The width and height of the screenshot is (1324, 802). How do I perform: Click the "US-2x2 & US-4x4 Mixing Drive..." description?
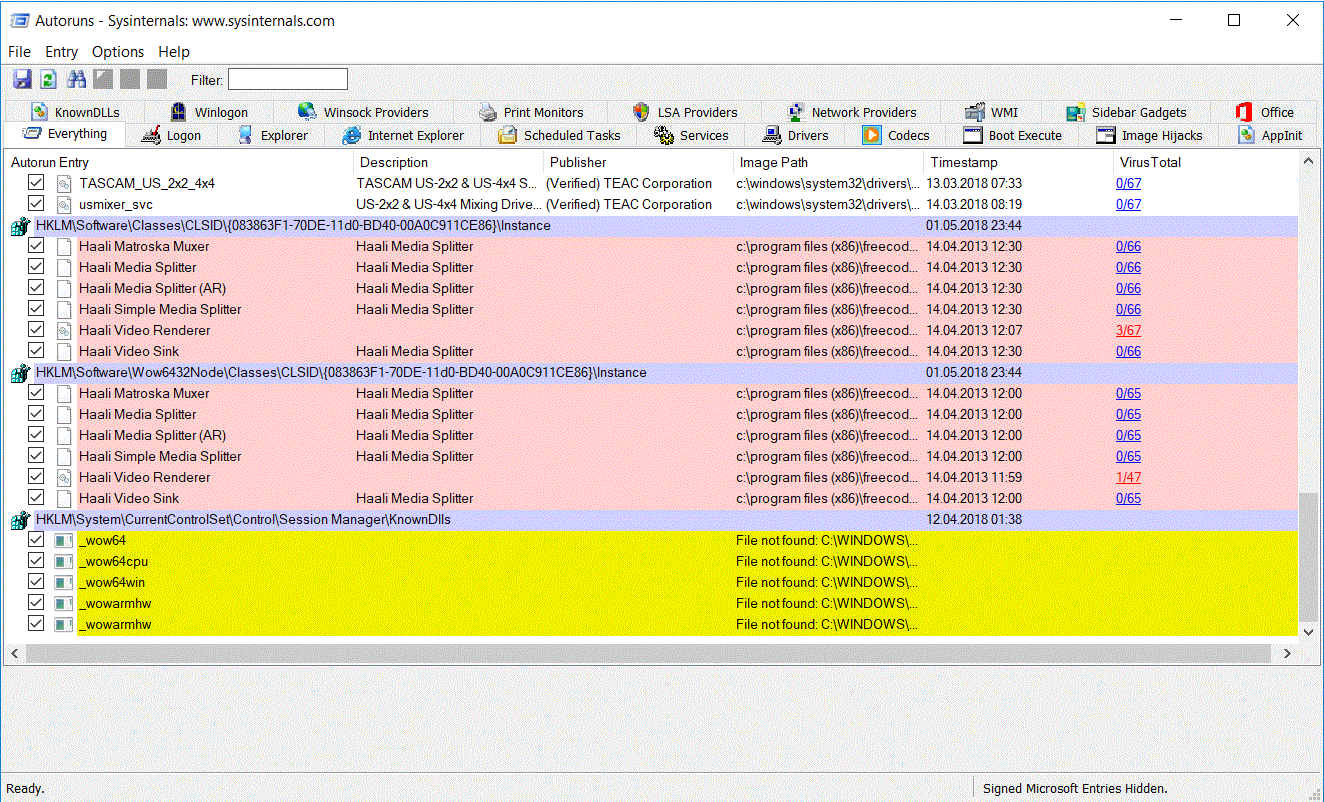[x=449, y=204]
